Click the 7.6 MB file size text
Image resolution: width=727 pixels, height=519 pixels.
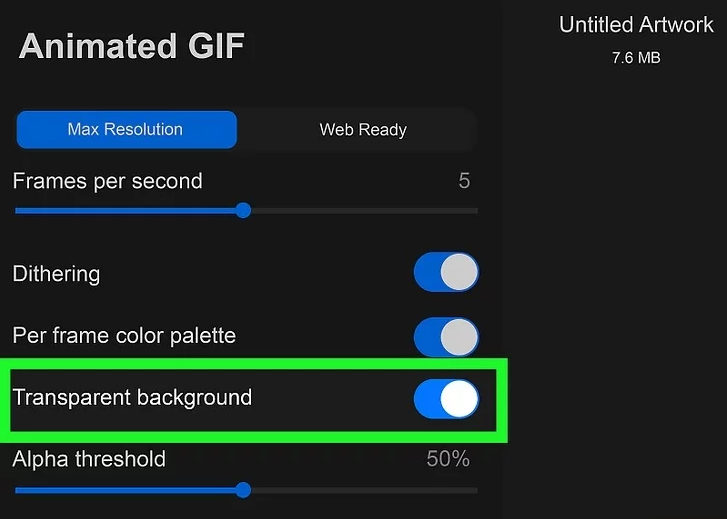click(636, 58)
